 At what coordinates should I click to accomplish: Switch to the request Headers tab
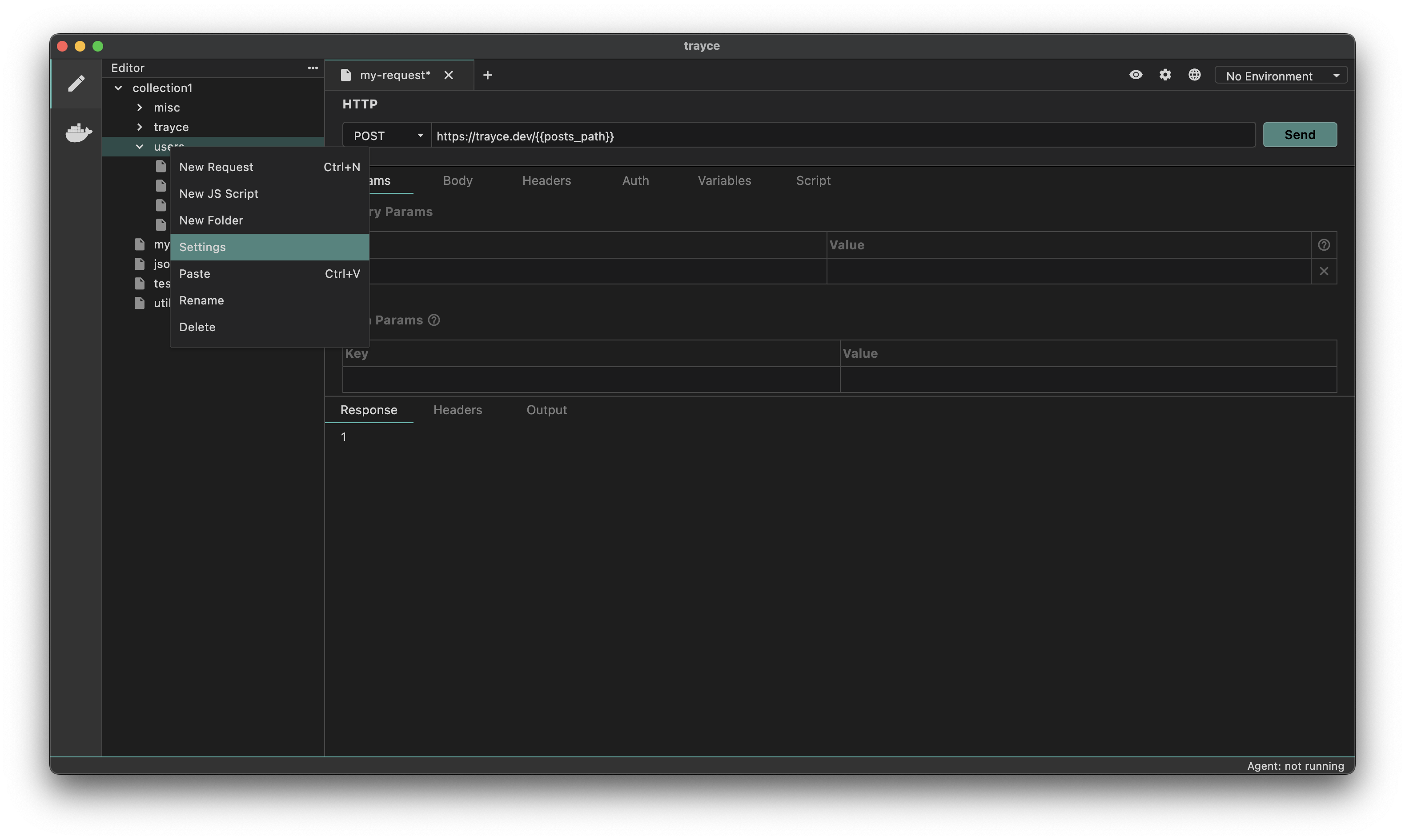tap(546, 180)
